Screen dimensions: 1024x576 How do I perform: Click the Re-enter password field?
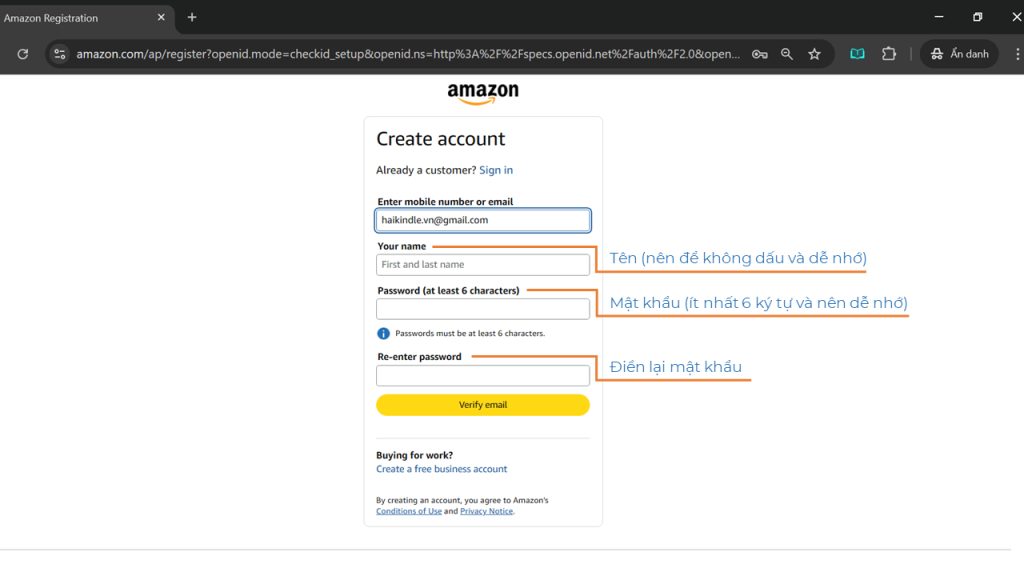(483, 376)
